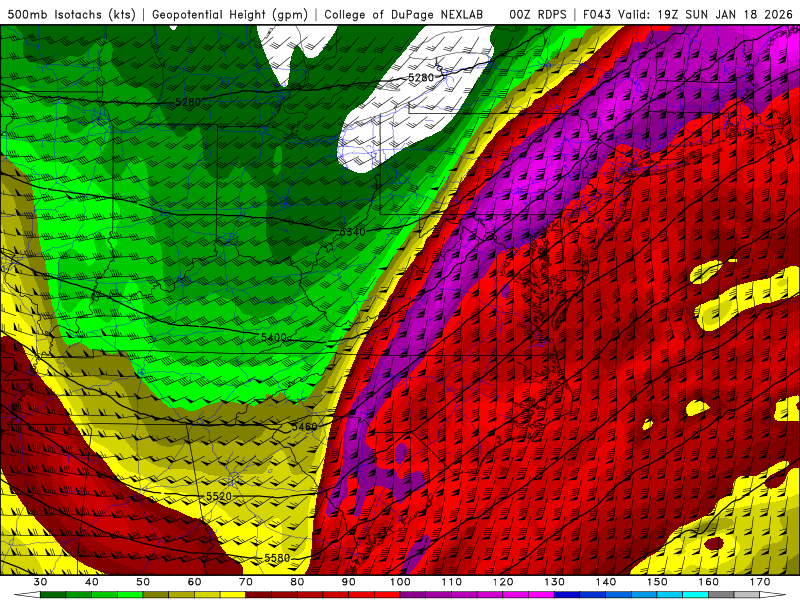Click the bright red swatch just before 100
Screen dimensions: 800x600
click(387, 595)
